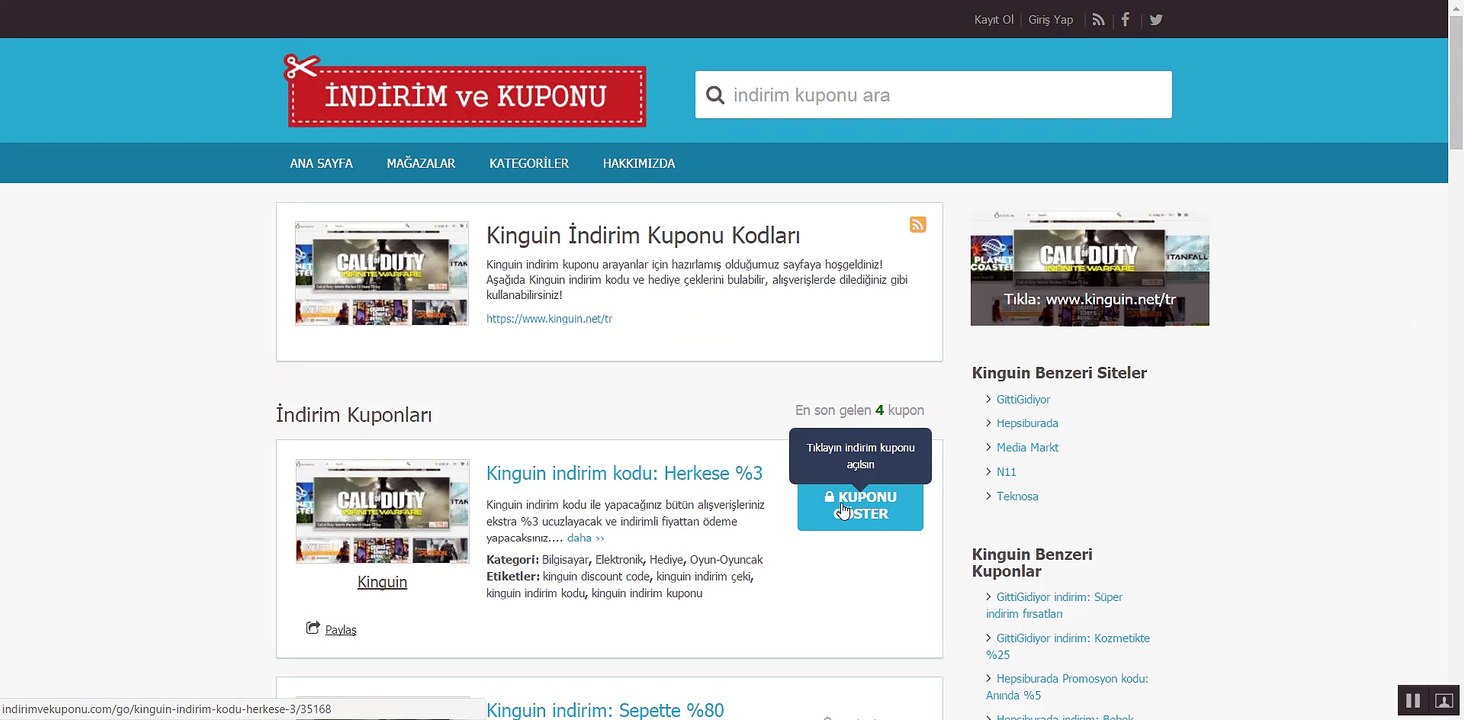Click the Kayıt Ol link
This screenshot has width=1464, height=720.
(x=994, y=20)
